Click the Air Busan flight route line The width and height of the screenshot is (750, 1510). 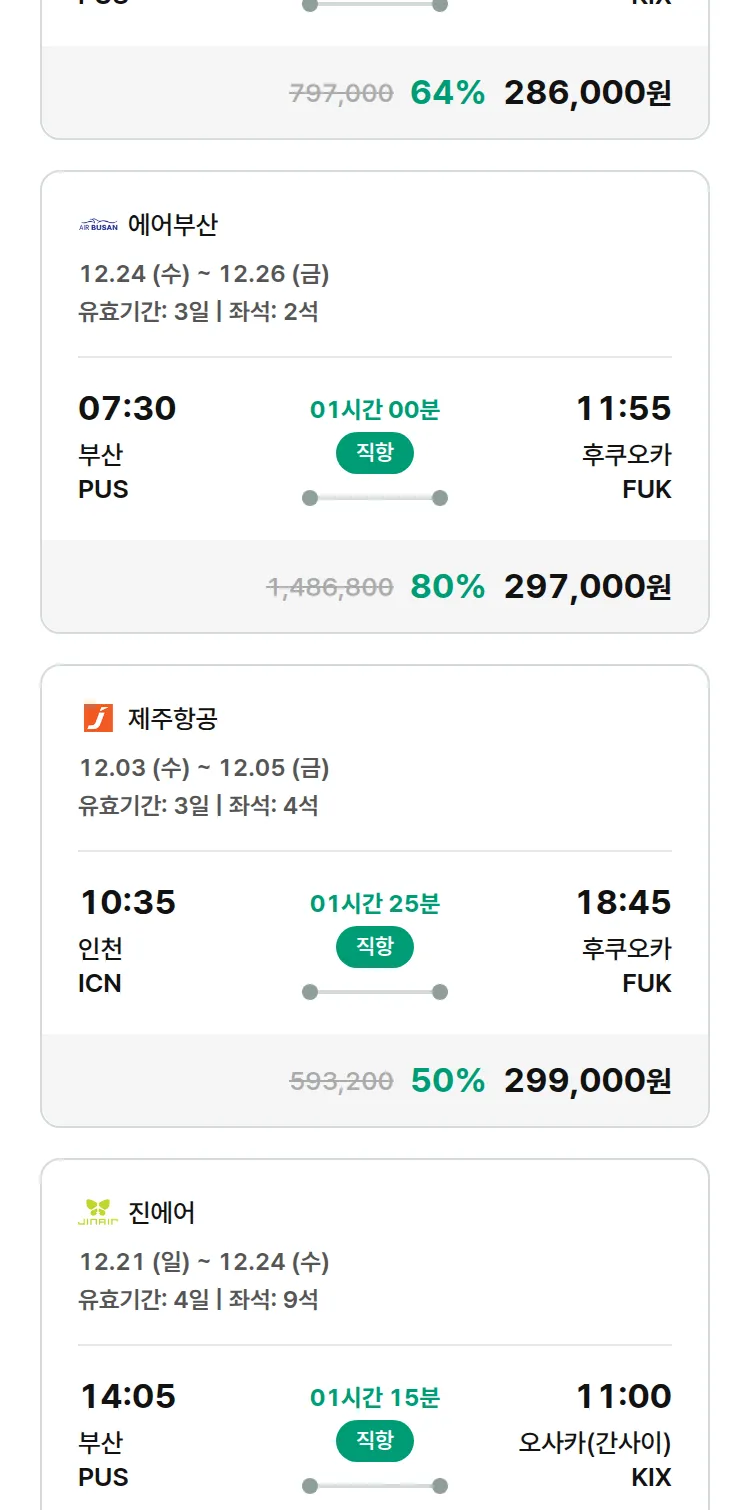[375, 498]
